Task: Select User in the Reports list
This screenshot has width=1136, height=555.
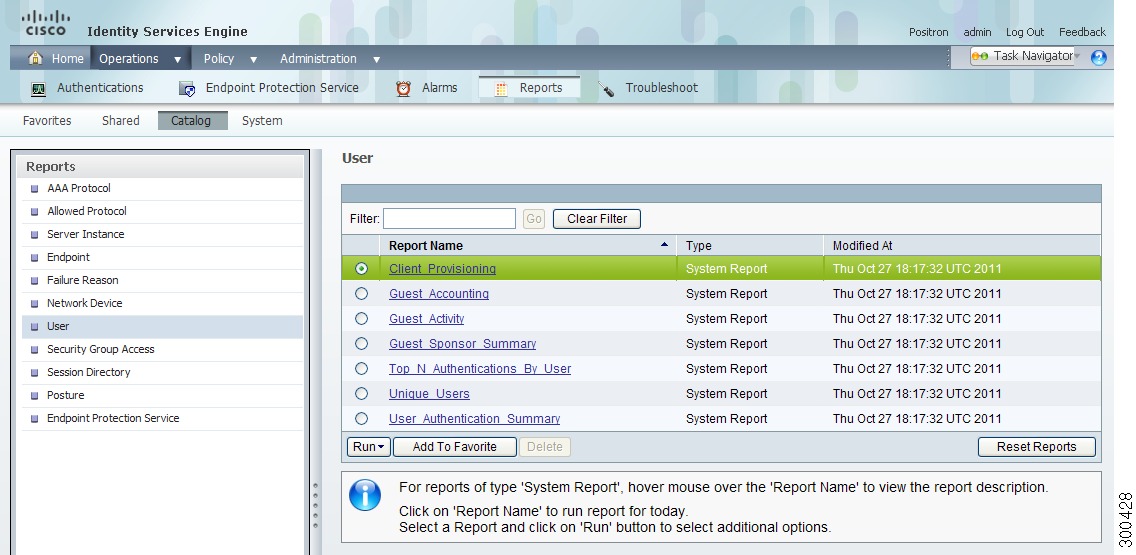Action: tap(162, 327)
